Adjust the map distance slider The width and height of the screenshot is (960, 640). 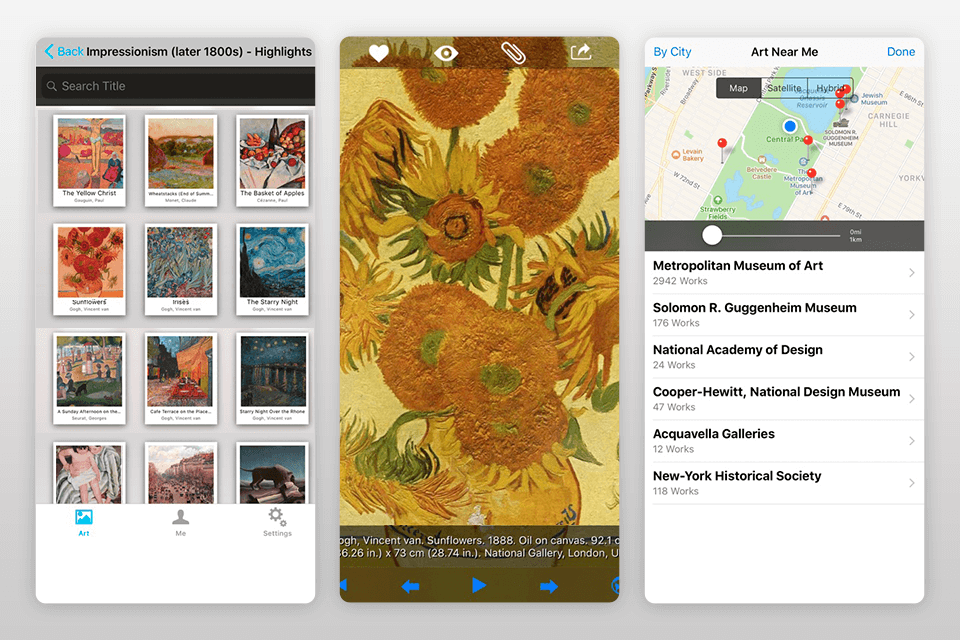click(713, 235)
